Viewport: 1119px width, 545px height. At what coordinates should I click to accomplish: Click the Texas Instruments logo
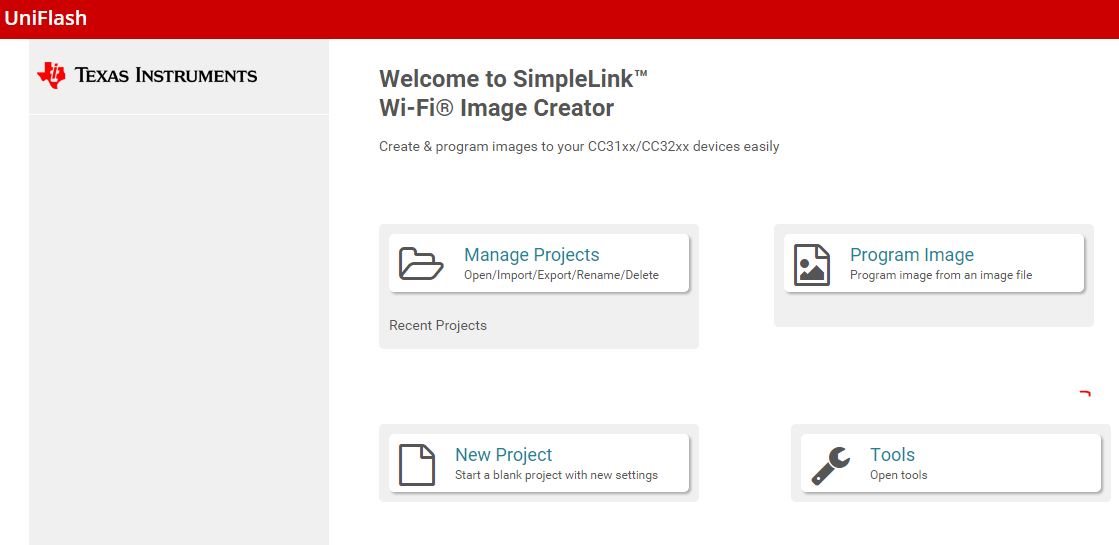pyautogui.click(x=147, y=75)
